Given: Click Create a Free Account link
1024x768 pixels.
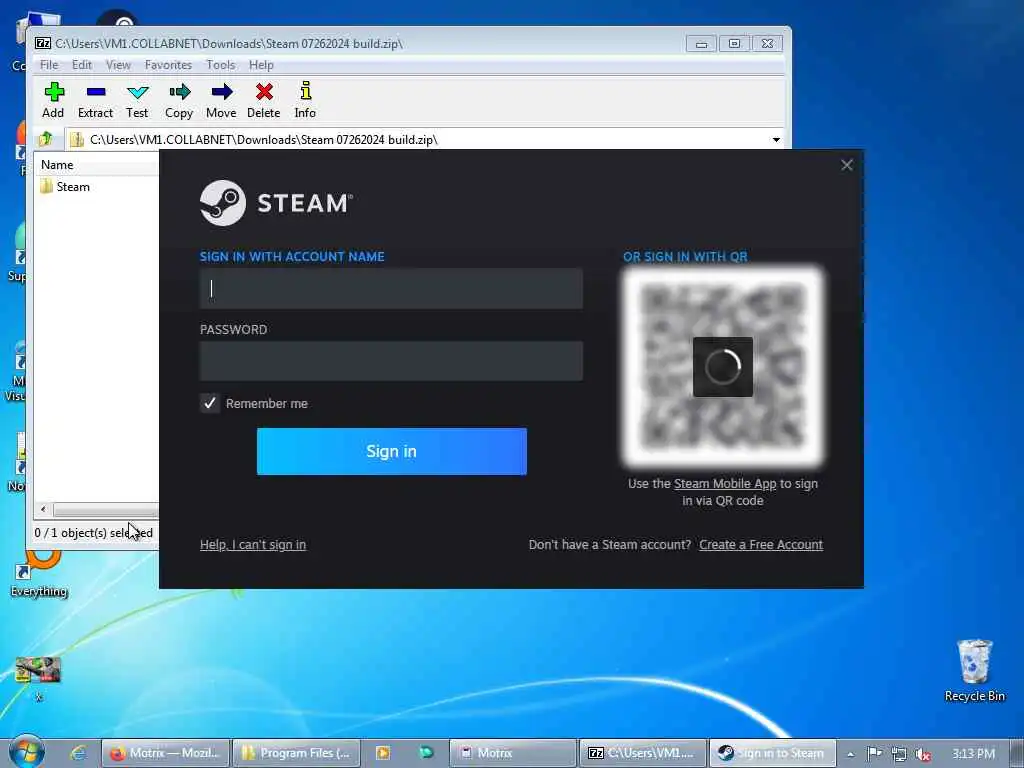Looking at the screenshot, I should pyautogui.click(x=761, y=545).
